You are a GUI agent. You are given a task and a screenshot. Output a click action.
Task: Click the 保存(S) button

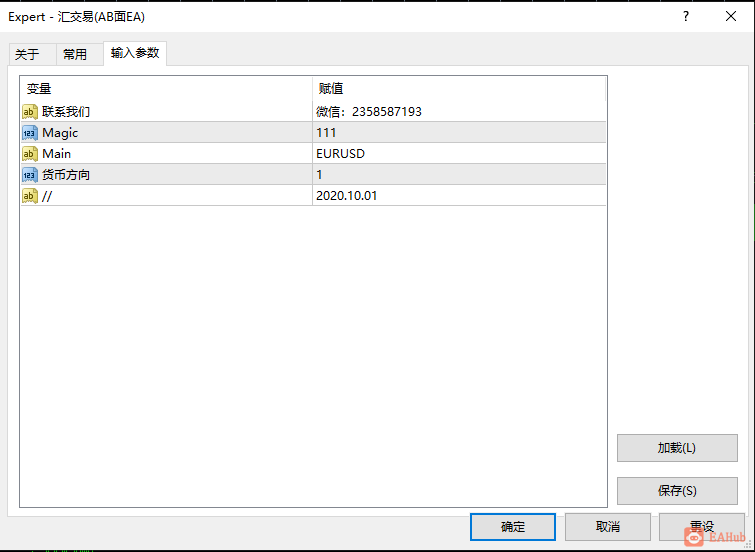click(677, 491)
